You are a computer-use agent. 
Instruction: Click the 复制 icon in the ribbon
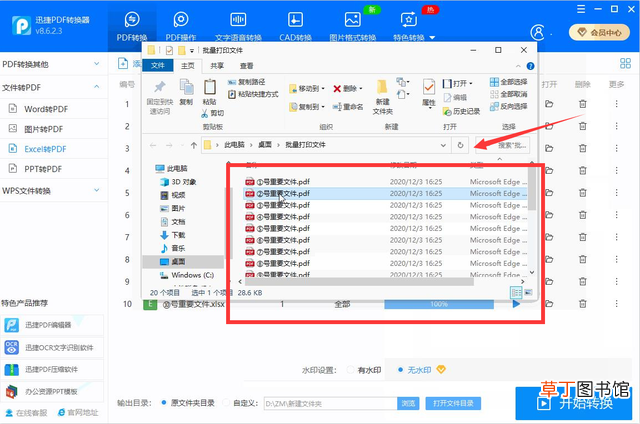[x=186, y=87]
